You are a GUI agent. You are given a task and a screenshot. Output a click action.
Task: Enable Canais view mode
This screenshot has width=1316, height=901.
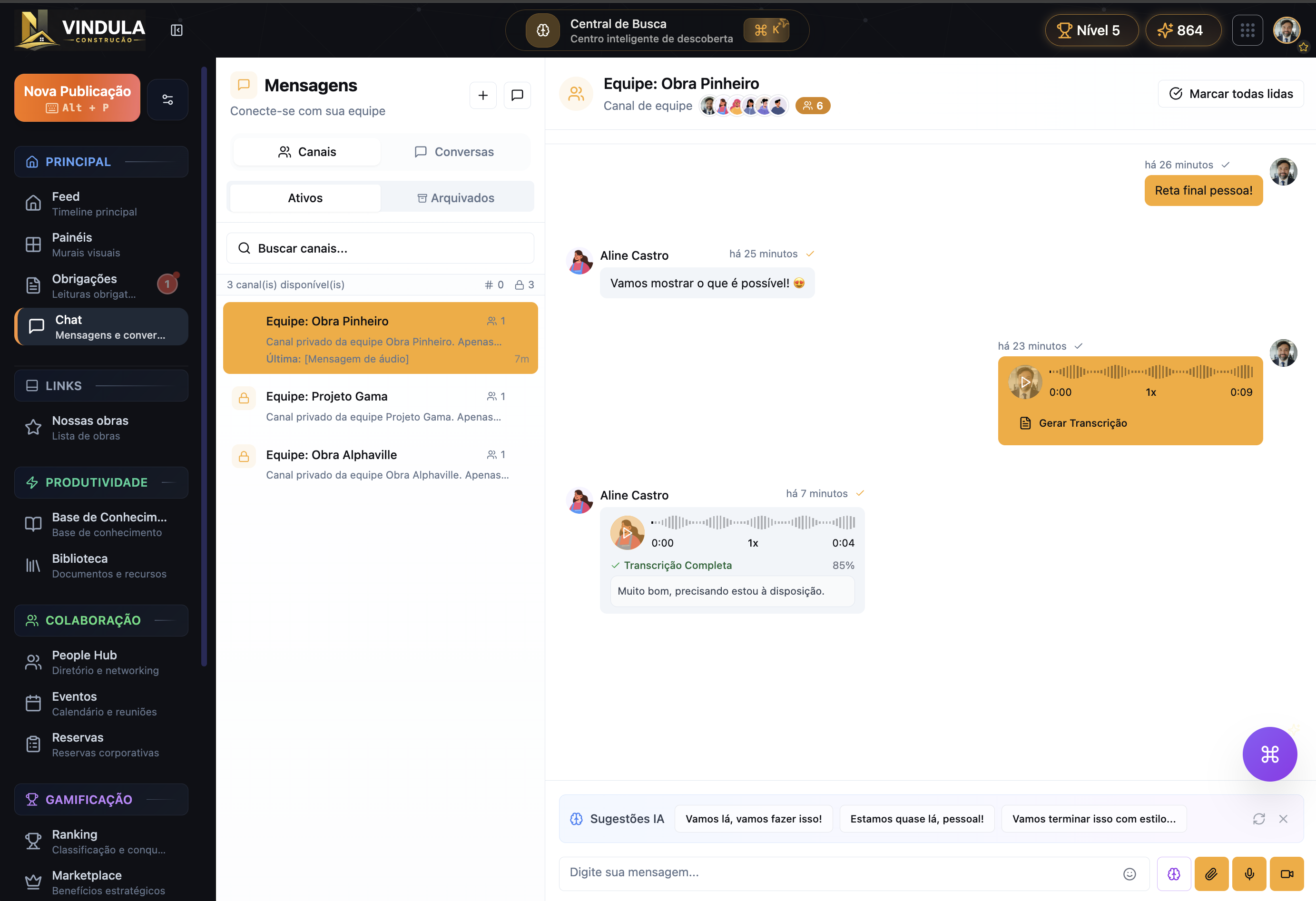pos(306,151)
